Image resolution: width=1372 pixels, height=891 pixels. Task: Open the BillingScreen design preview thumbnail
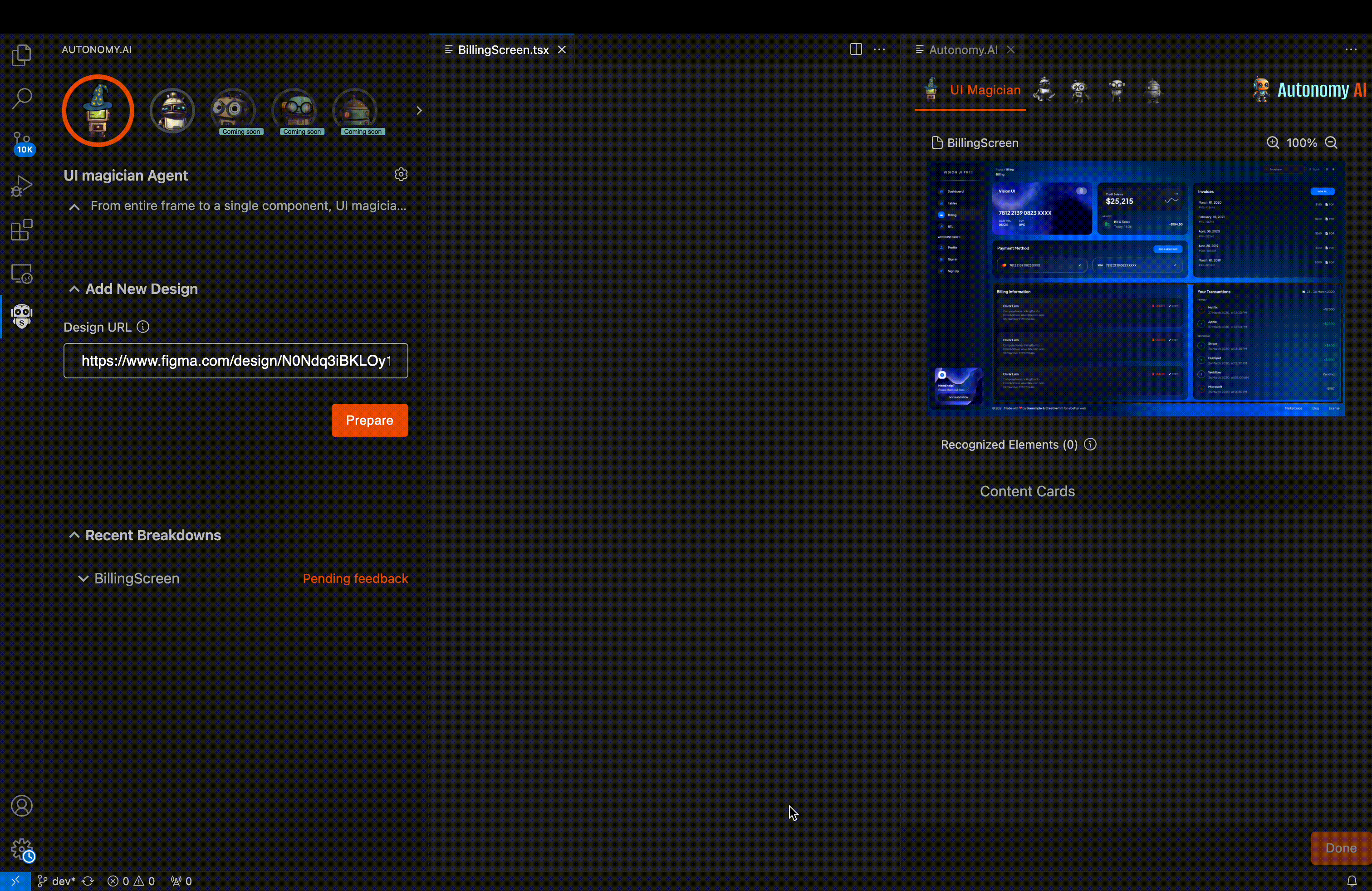coord(1136,288)
